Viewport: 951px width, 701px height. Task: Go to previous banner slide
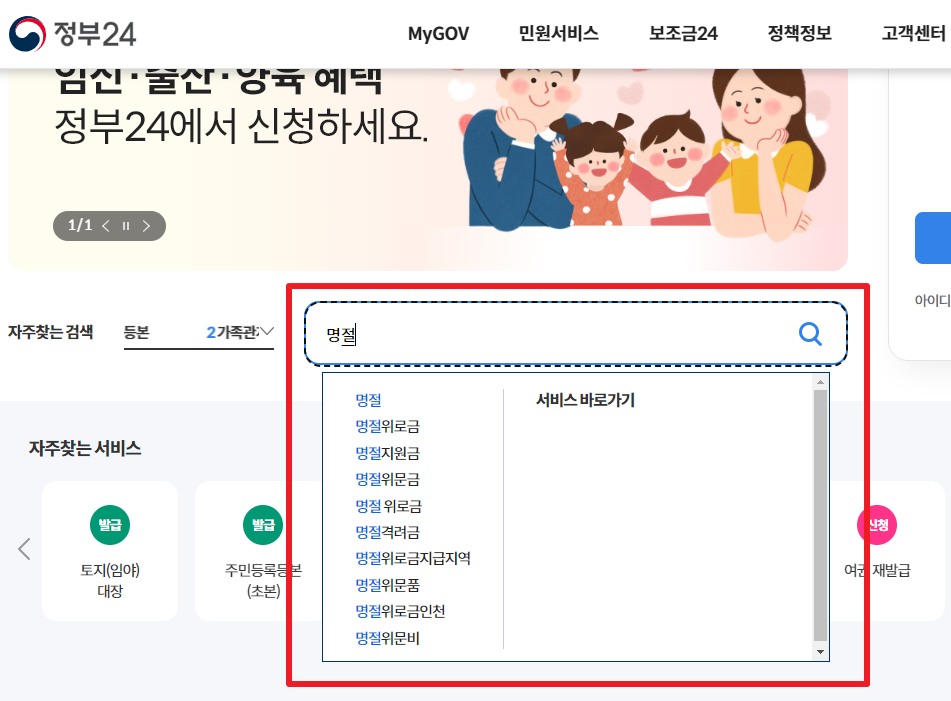tap(106, 226)
